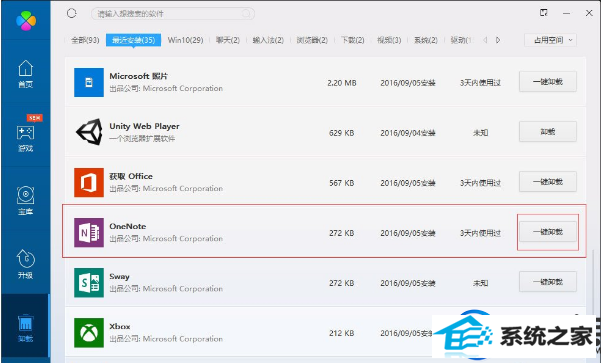601x363 pixels.
Task: Switch to the 聊天(2) tab
Action: point(228,40)
